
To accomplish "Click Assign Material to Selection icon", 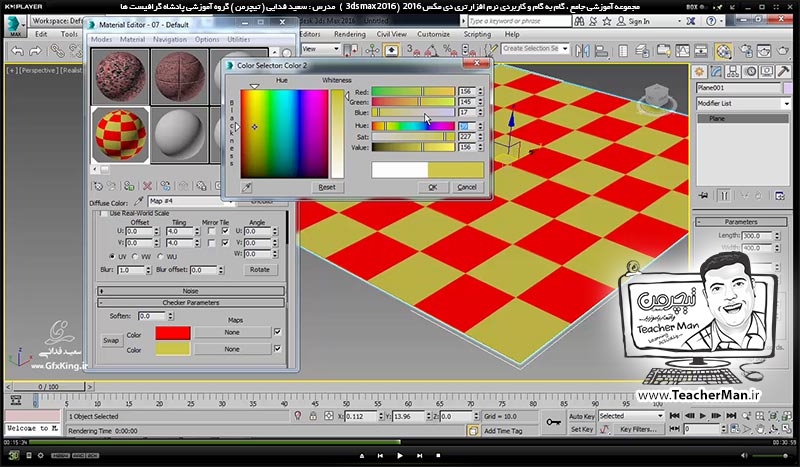I will pyautogui.click(x=129, y=186).
